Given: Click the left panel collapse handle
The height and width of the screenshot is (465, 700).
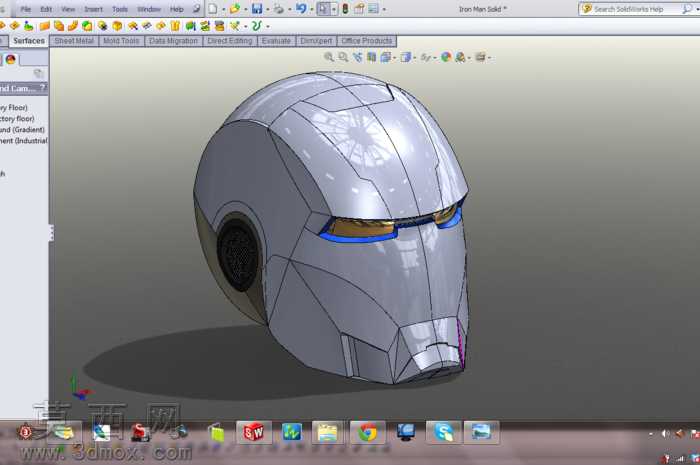Looking at the screenshot, I should coord(51,233).
